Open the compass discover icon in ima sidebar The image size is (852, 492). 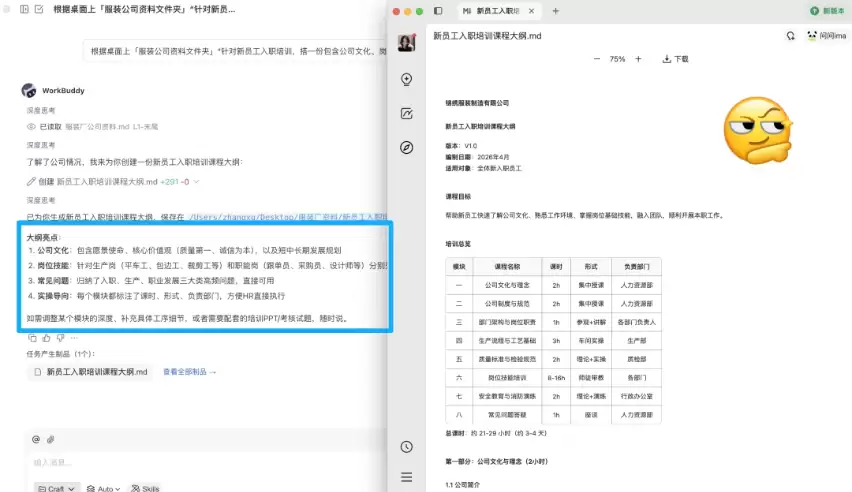click(406, 147)
